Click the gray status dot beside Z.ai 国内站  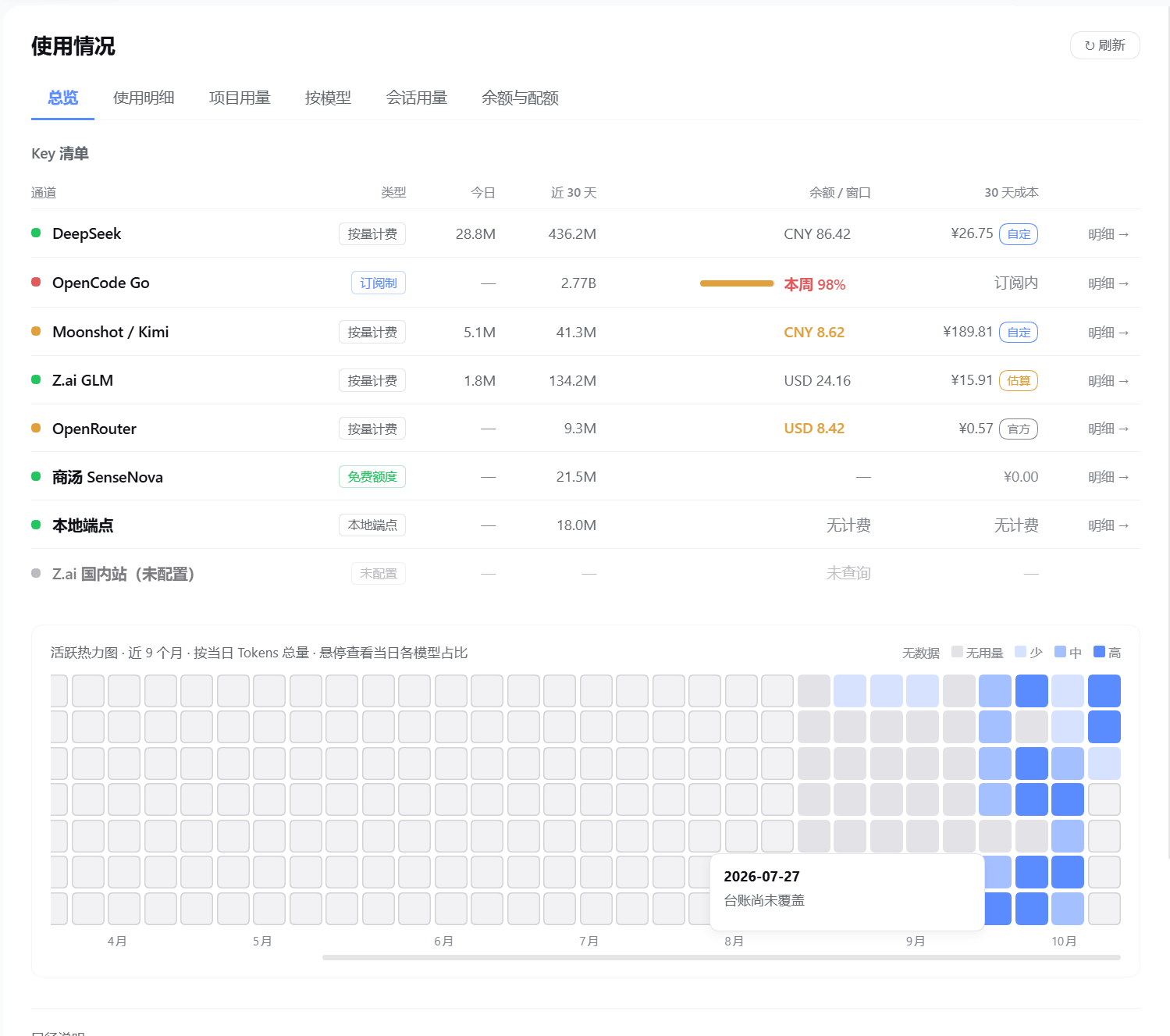point(36,573)
